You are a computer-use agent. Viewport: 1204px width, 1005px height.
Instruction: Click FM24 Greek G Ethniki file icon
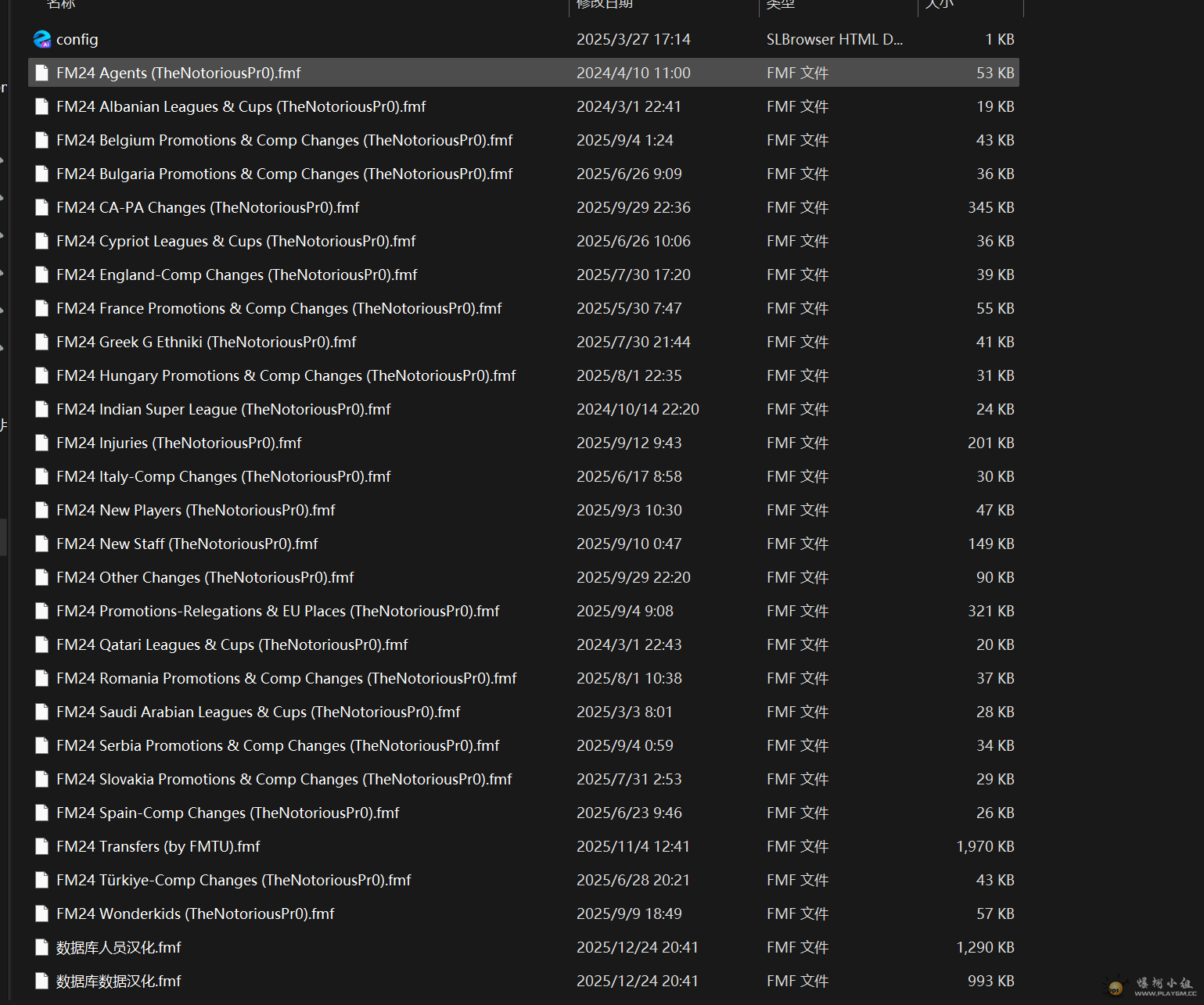[x=42, y=342]
